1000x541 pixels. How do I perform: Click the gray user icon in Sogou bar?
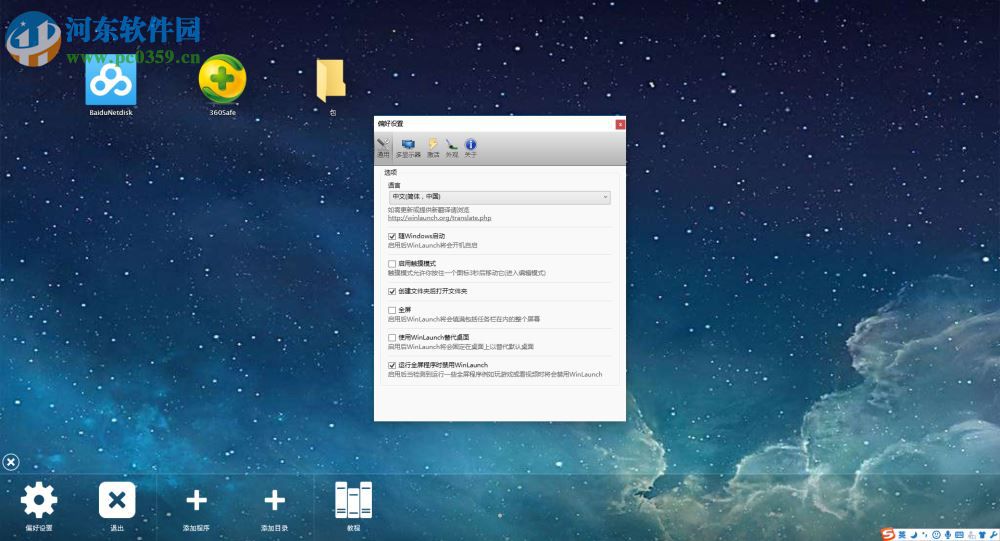971,535
